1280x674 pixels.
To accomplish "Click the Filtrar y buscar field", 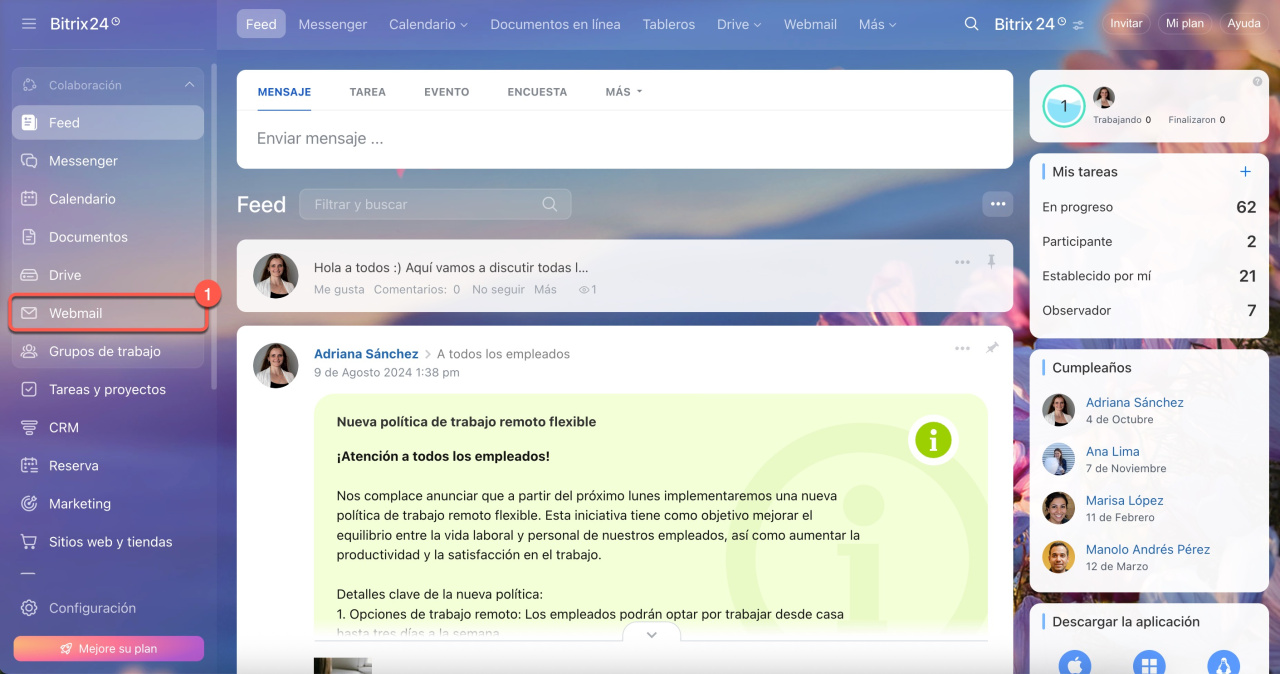I will coord(425,204).
